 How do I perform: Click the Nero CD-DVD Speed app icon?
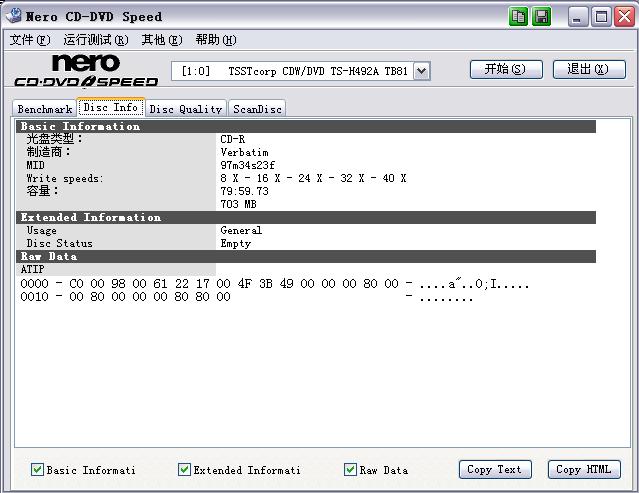click(x=14, y=15)
